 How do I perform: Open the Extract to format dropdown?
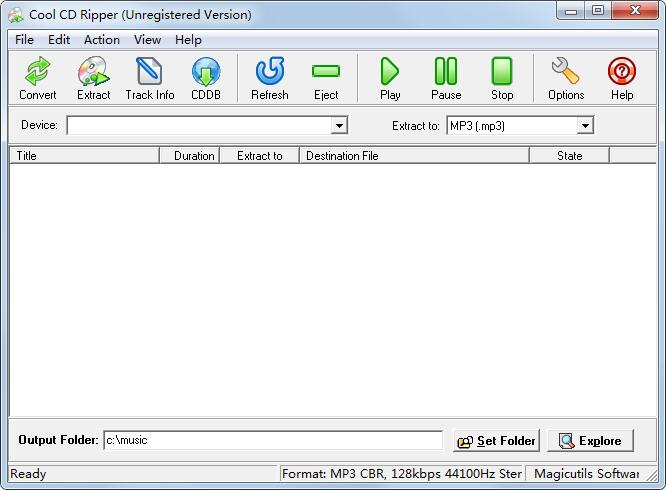pos(585,126)
